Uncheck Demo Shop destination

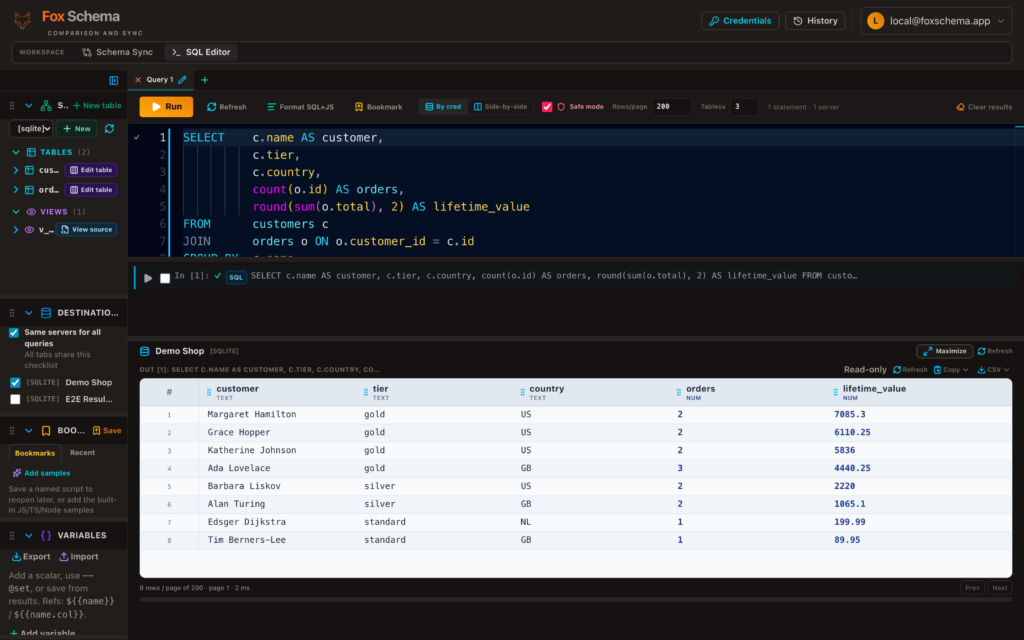click(x=15, y=383)
